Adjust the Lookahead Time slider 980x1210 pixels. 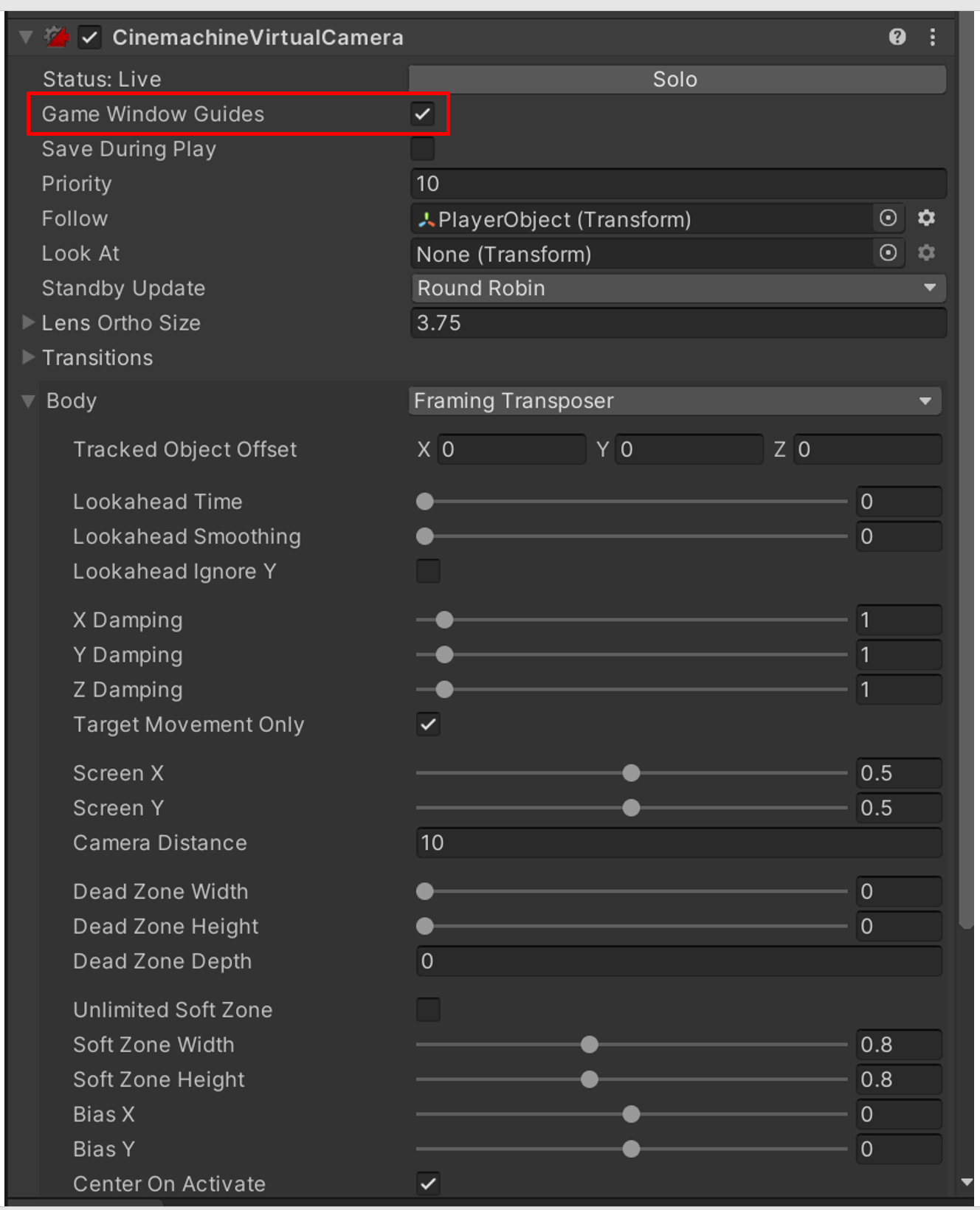click(632, 502)
